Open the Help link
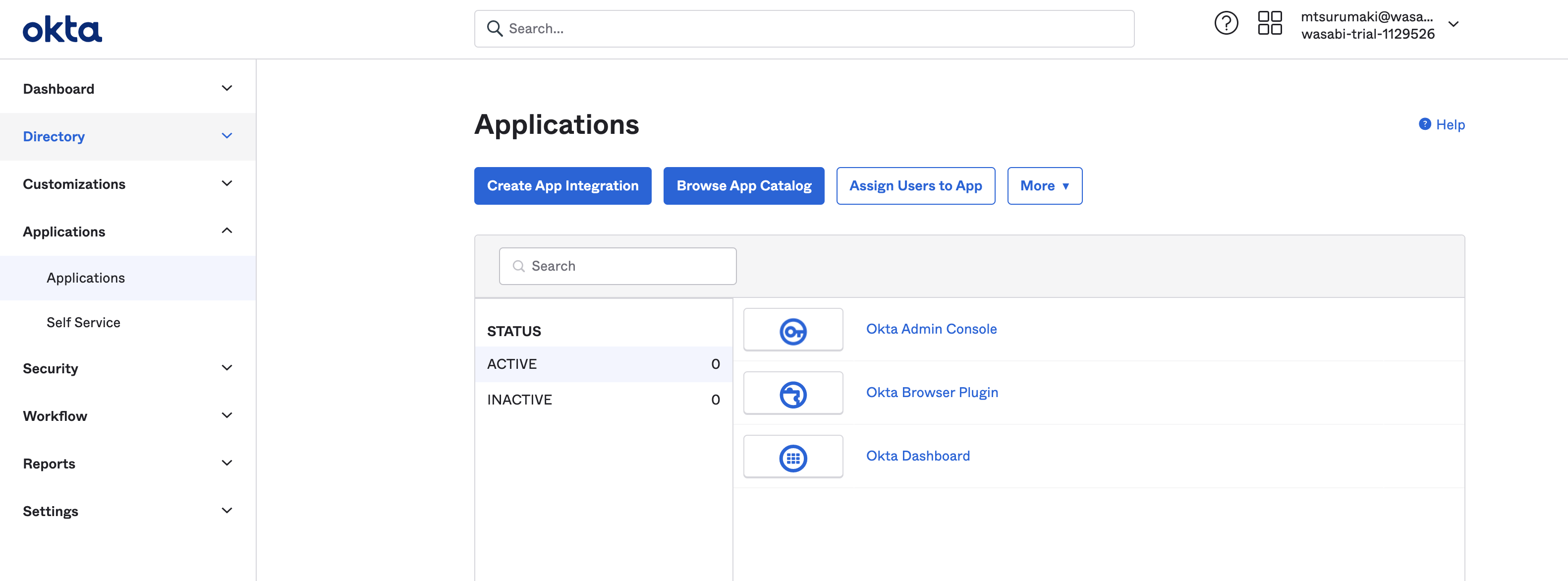This screenshot has height=581, width=1568. click(x=1450, y=125)
